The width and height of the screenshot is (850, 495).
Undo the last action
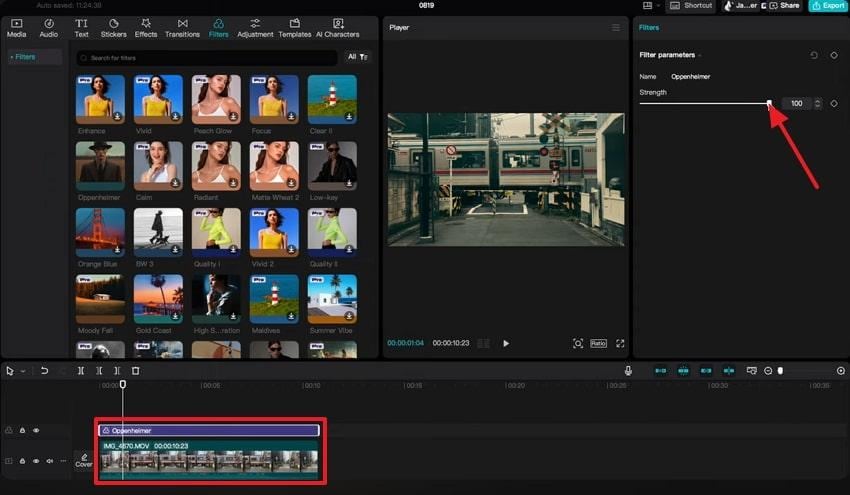click(x=44, y=371)
